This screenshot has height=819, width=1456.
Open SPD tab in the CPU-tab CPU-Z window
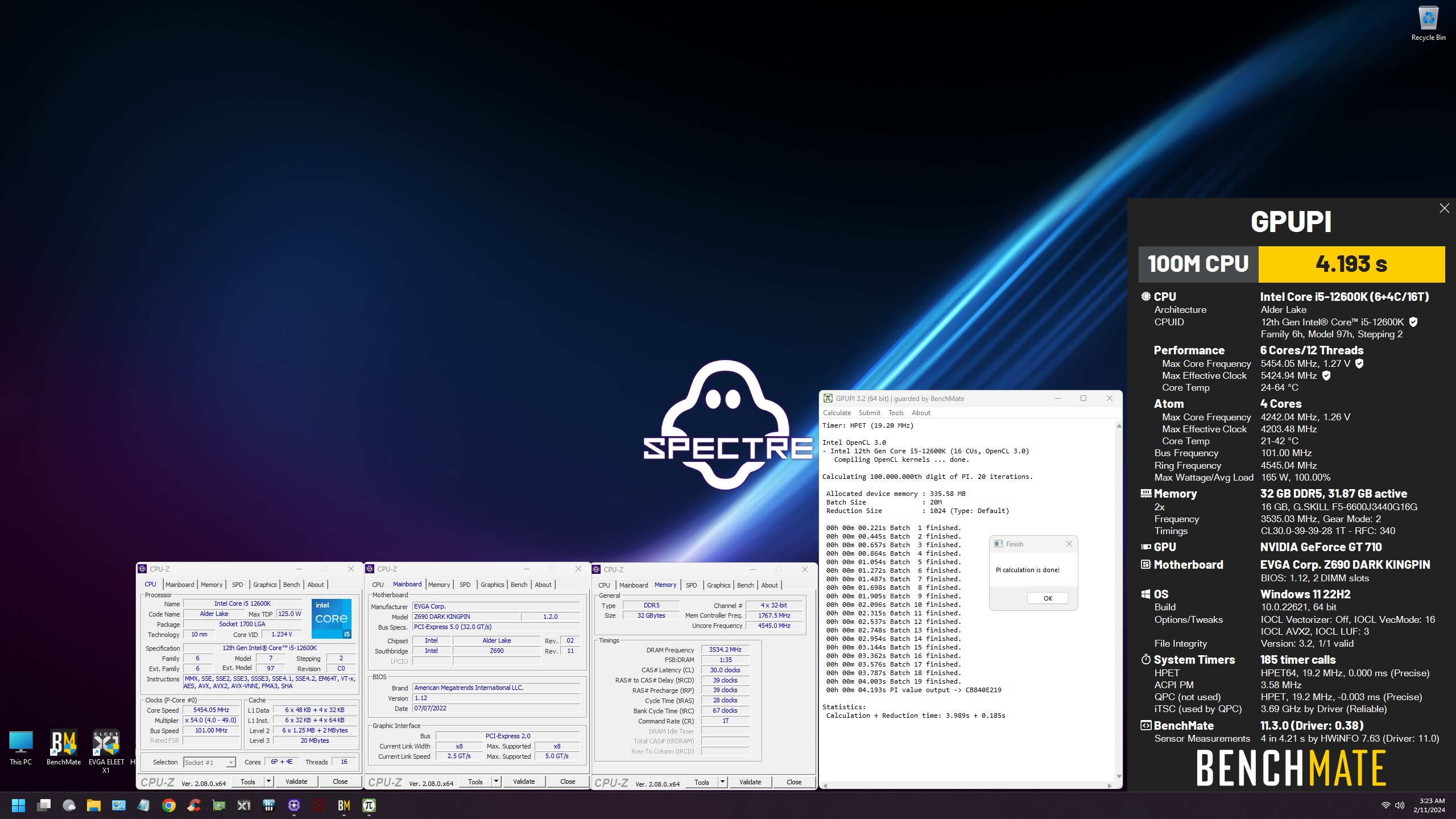coord(238,585)
